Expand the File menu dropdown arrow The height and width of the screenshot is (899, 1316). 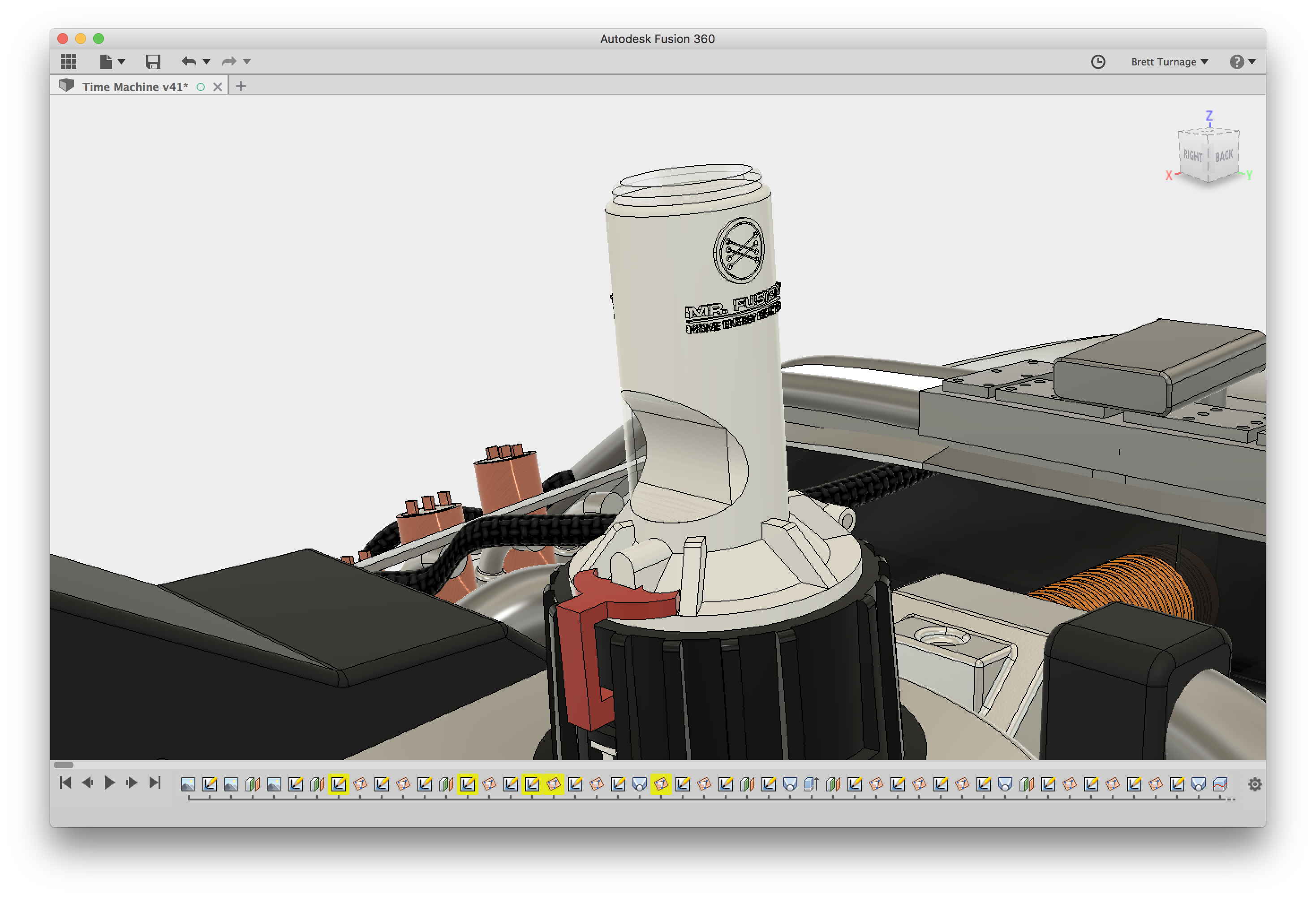point(121,62)
